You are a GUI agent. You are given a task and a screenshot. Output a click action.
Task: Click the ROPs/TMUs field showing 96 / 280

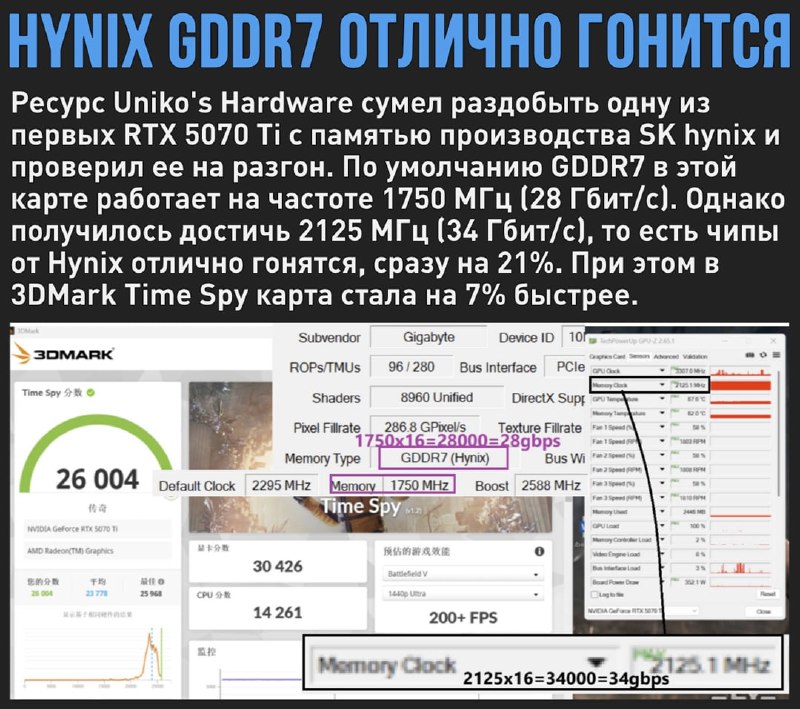coord(411,367)
